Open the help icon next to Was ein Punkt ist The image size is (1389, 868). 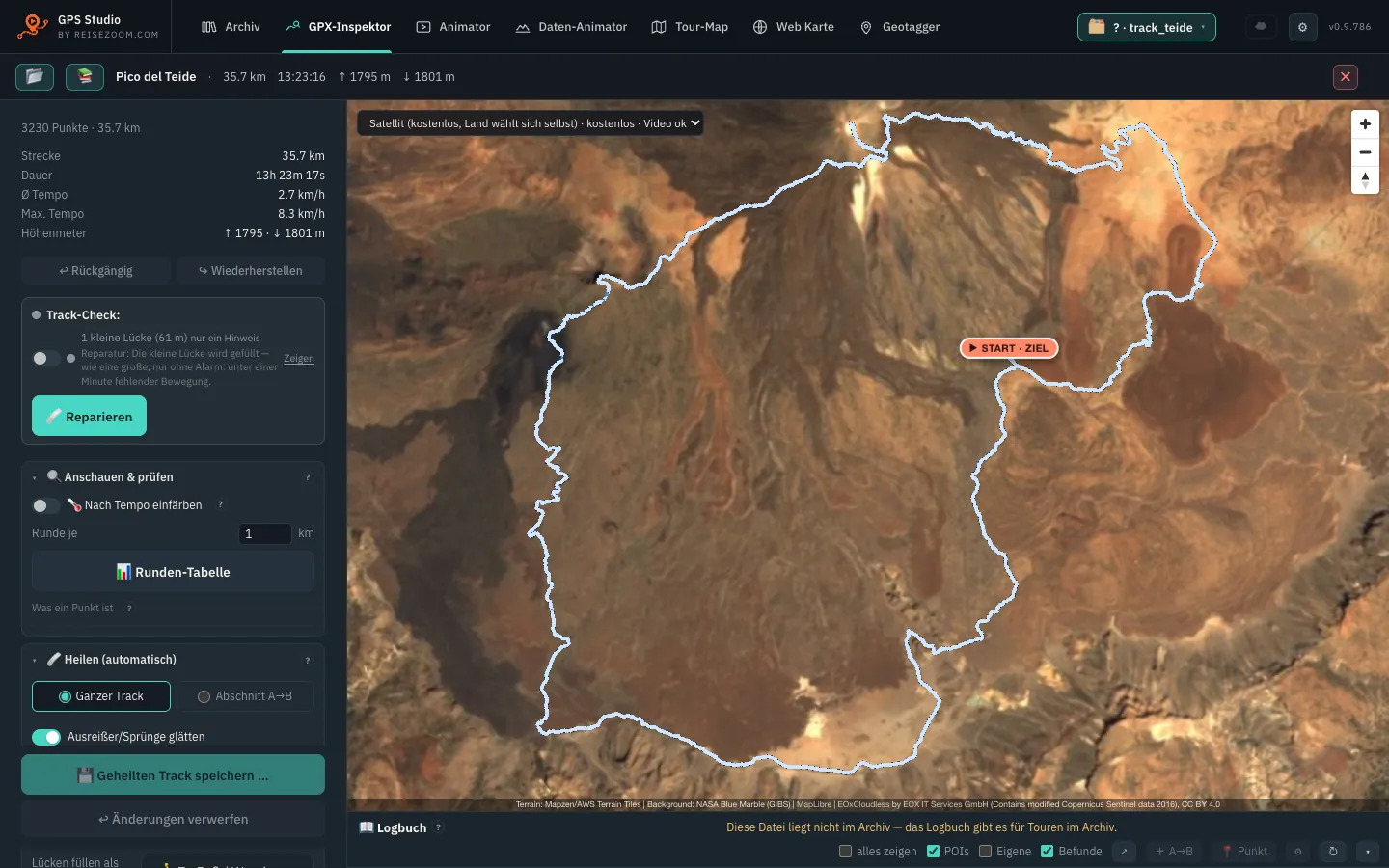pyautogui.click(x=129, y=609)
